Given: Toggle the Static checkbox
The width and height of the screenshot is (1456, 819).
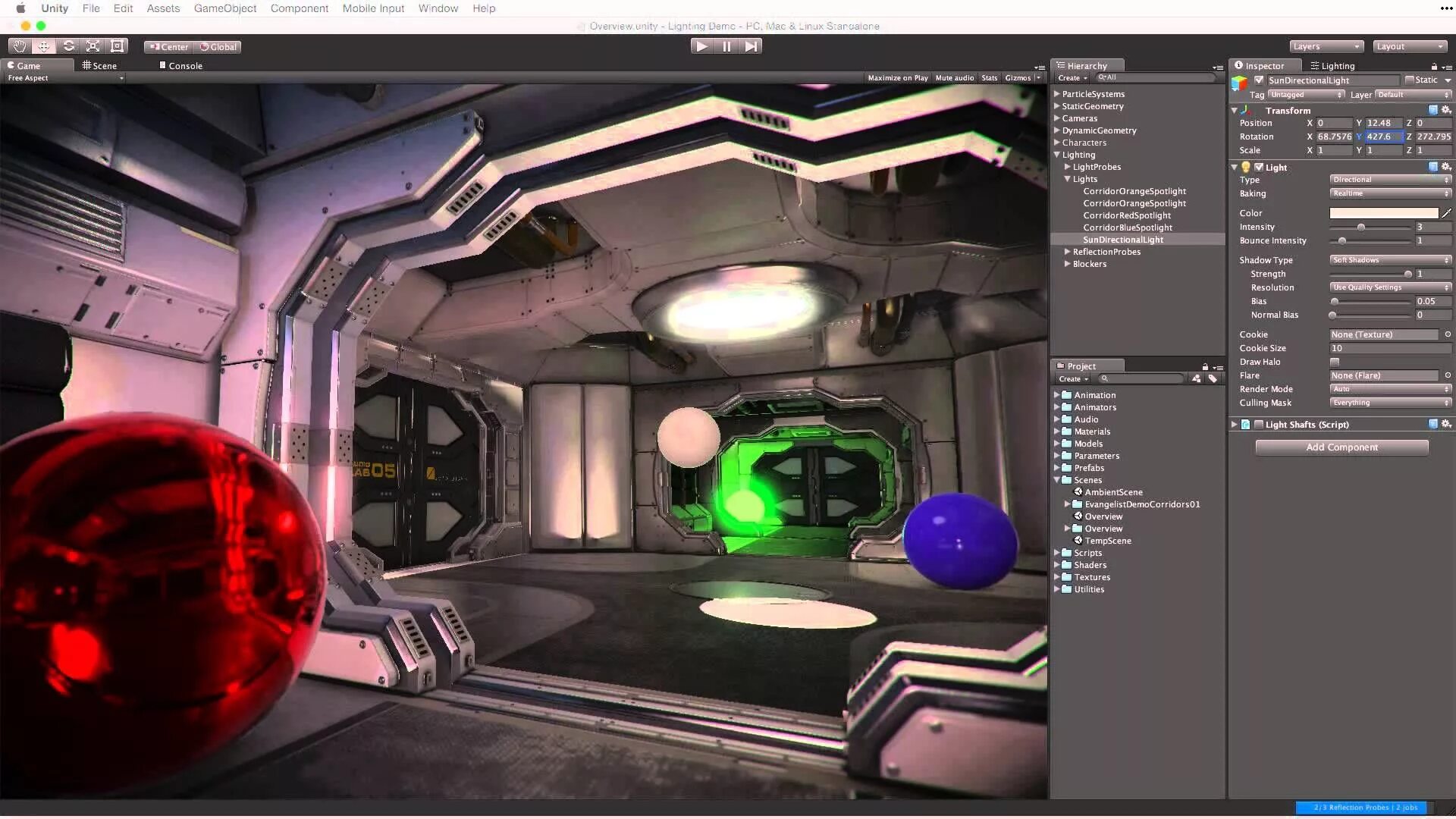Looking at the screenshot, I should (x=1410, y=80).
